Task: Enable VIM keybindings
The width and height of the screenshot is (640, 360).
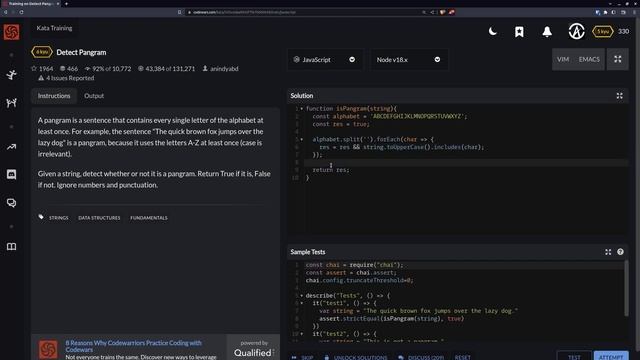Action: tap(563, 59)
